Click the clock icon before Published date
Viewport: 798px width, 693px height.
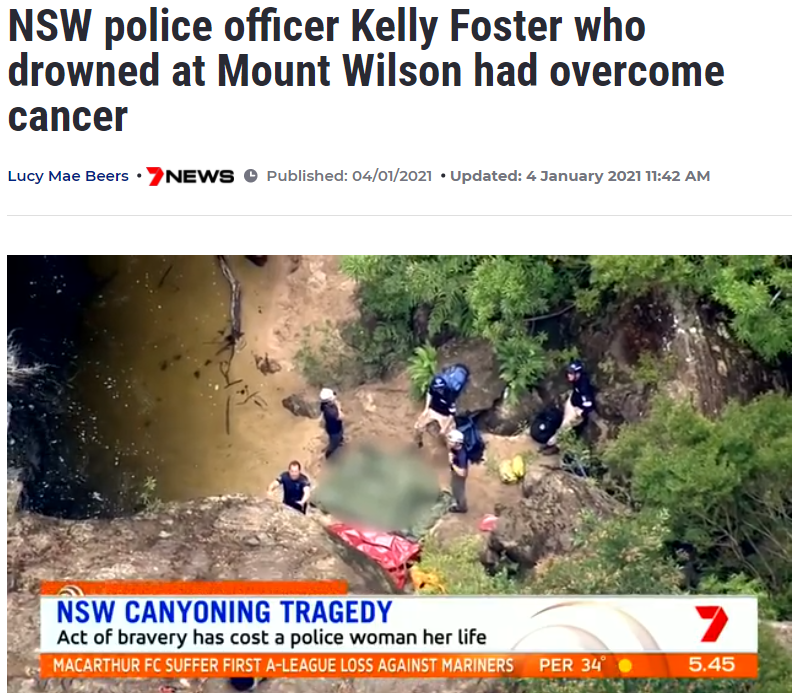point(250,176)
